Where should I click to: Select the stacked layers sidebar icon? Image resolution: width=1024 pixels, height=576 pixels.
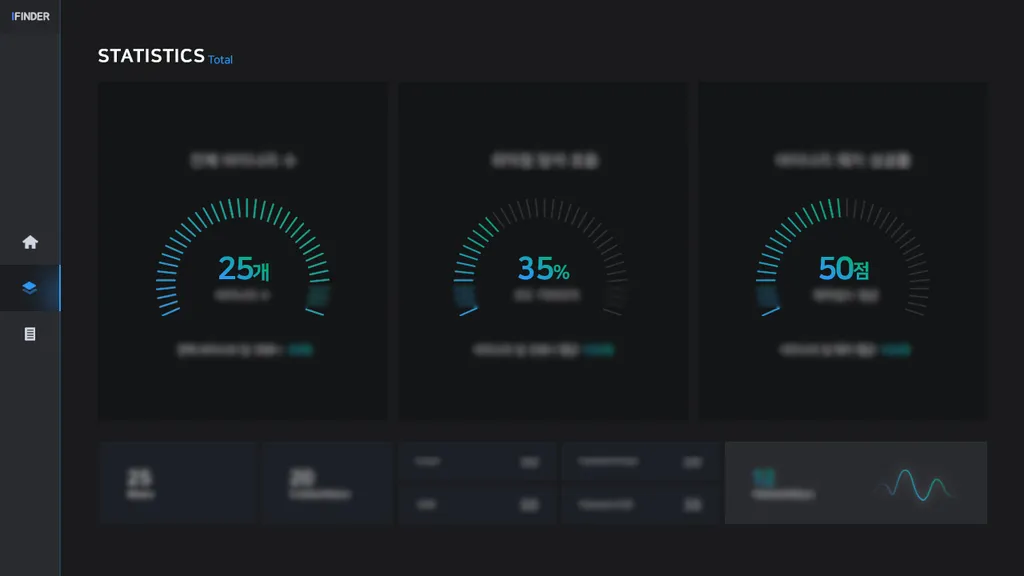29,288
